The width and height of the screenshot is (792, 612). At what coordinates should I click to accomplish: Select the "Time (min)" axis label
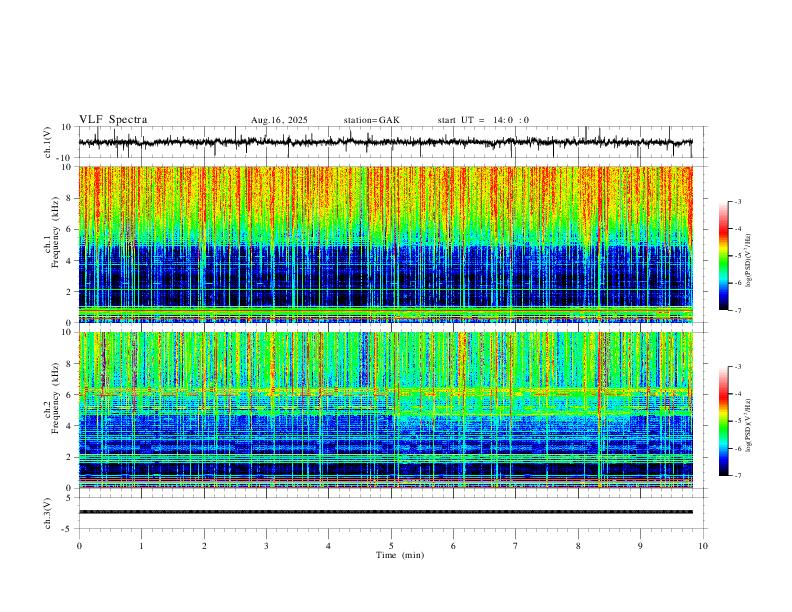click(400, 555)
